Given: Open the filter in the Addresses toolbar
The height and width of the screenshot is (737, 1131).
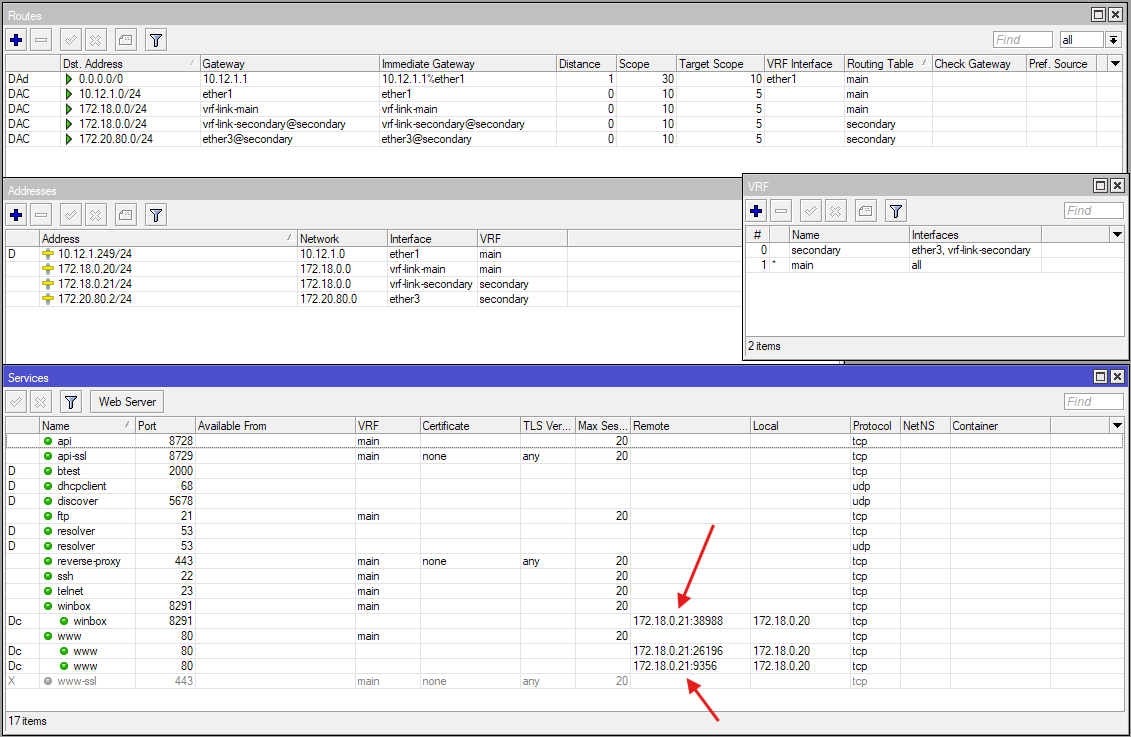Looking at the screenshot, I should pos(156,214).
